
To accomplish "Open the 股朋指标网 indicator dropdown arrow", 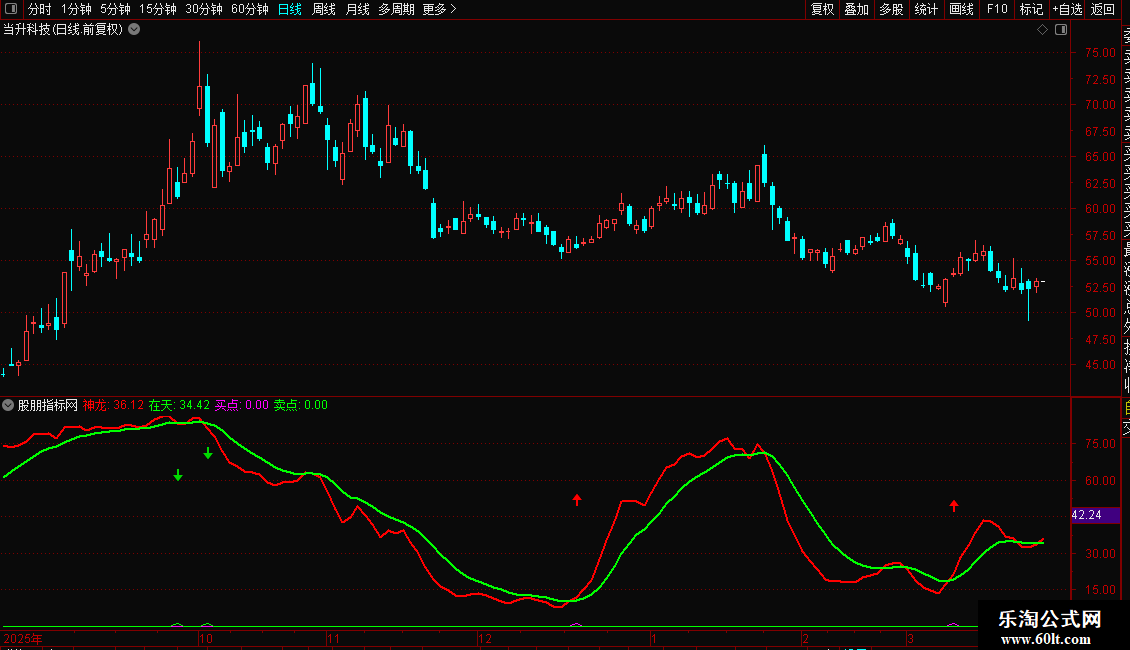I will [8, 405].
